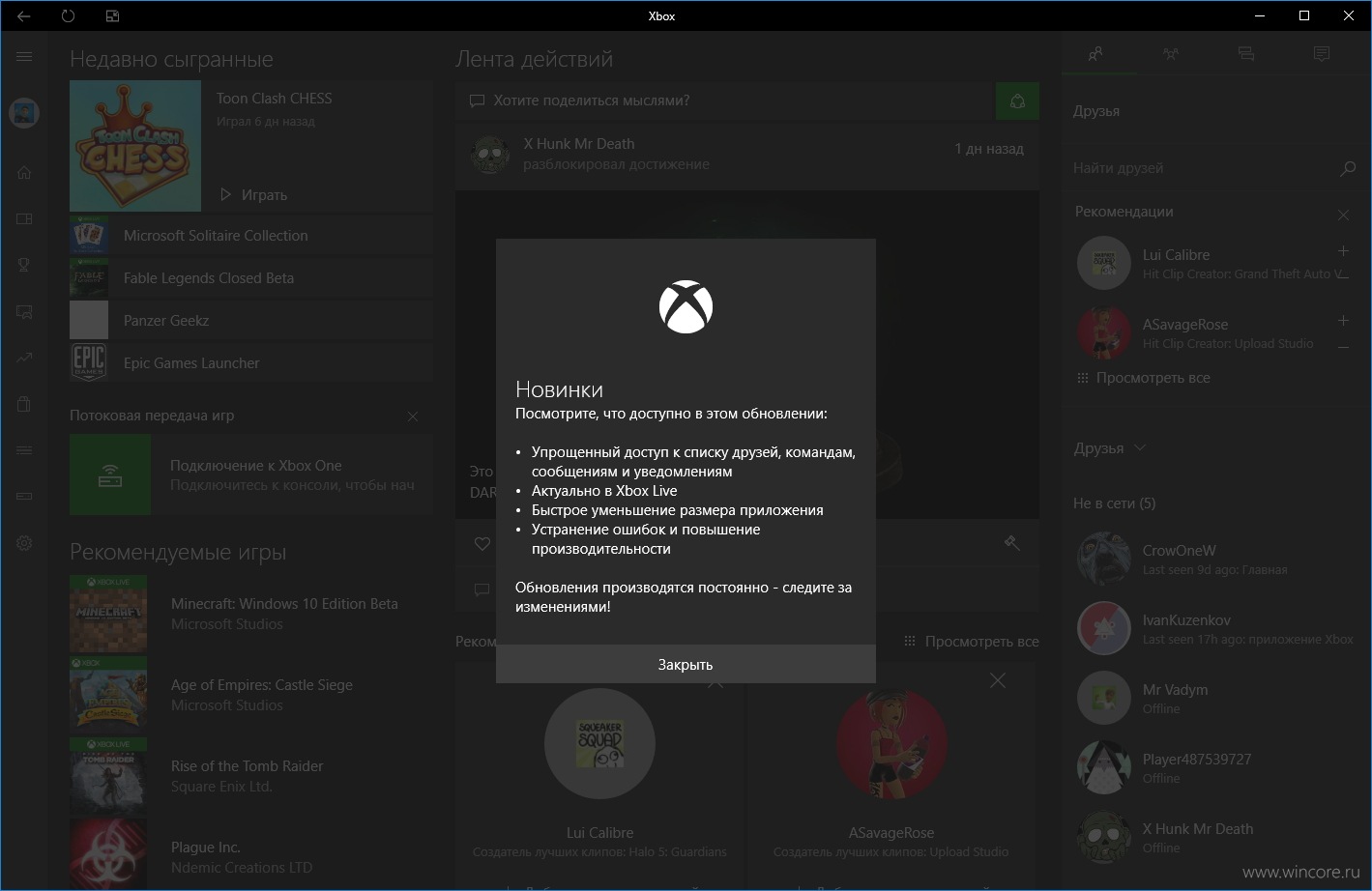Viewport: 1372px width, 891px height.
Task: Dismiss ASavageRose recommendation with the minus icon
Action: click(x=1343, y=347)
